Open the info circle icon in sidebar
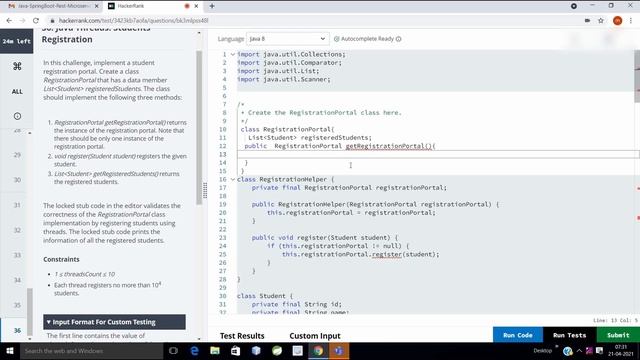 click(17, 116)
